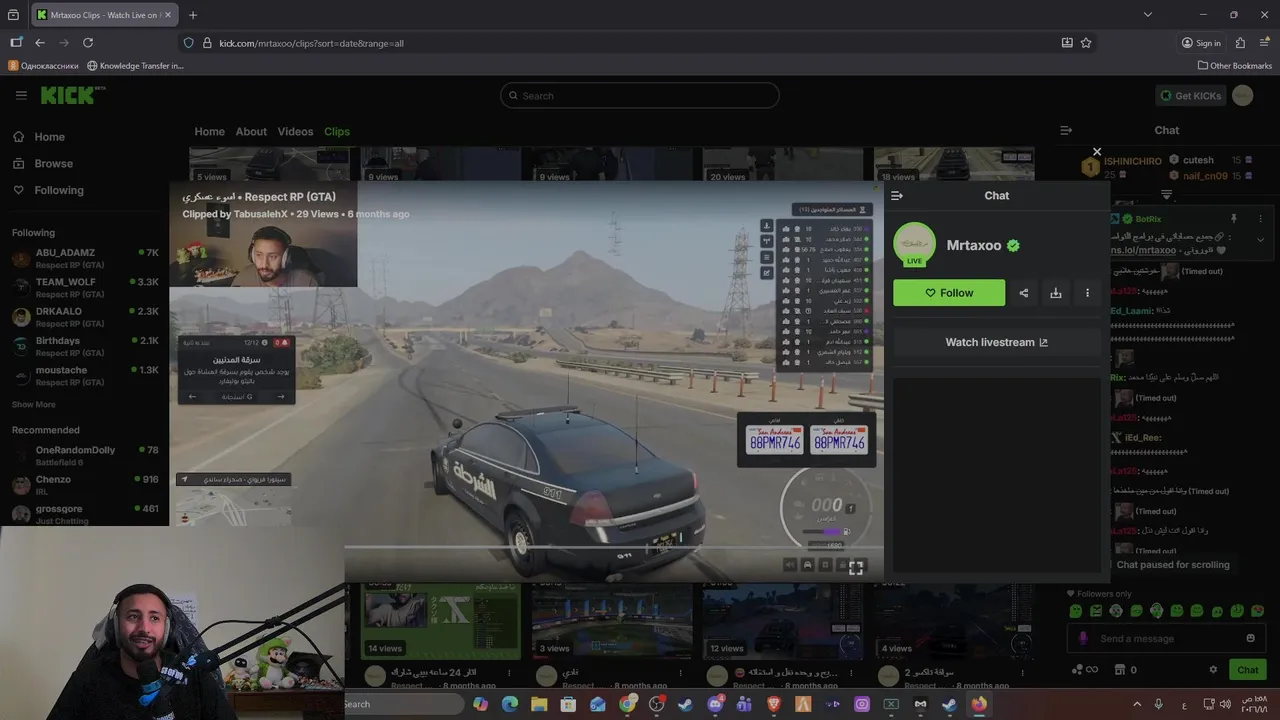
Task: Open the moustache followed channel
Action: tap(85, 375)
